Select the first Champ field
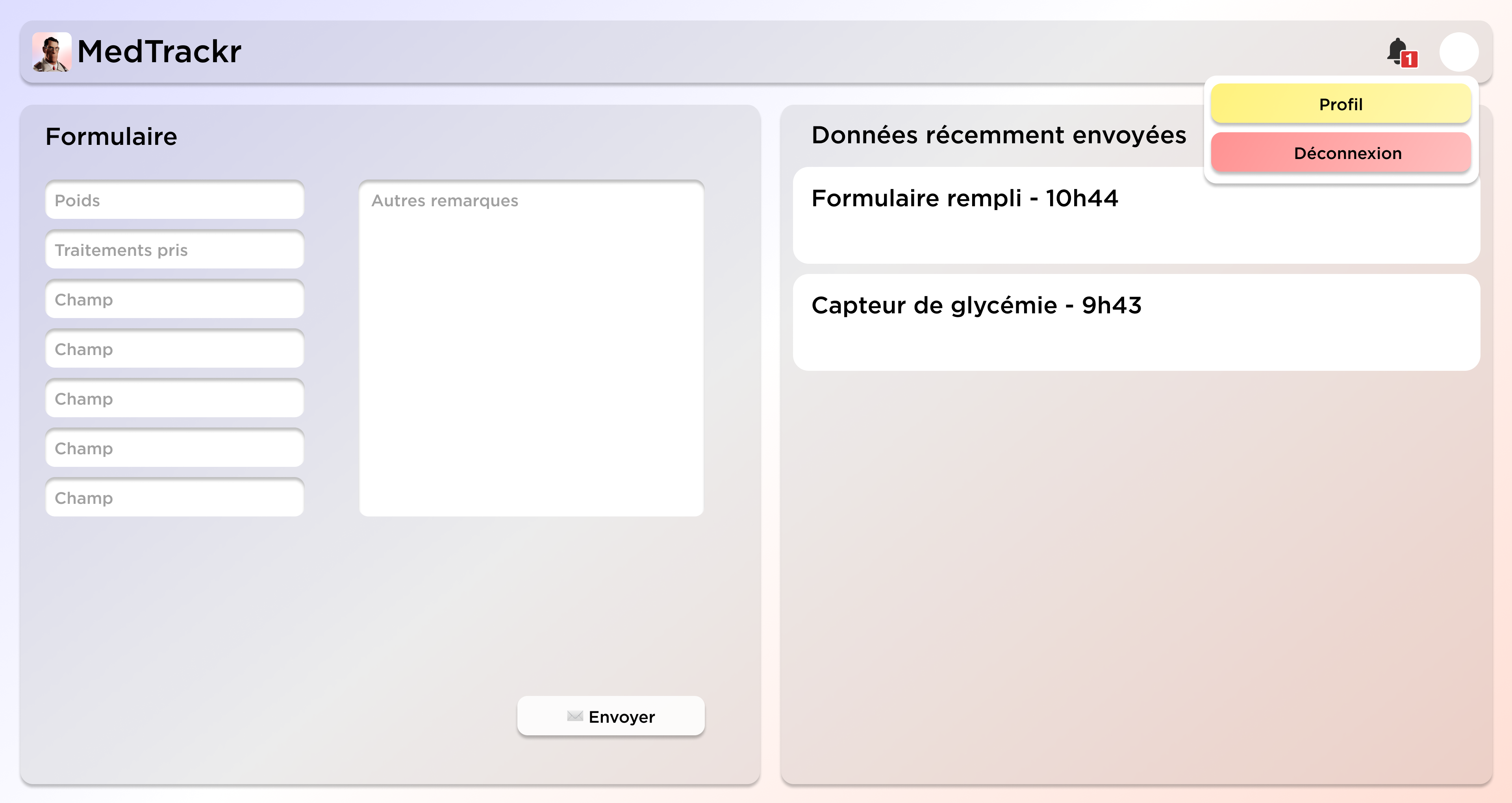1512x803 pixels. (174, 300)
